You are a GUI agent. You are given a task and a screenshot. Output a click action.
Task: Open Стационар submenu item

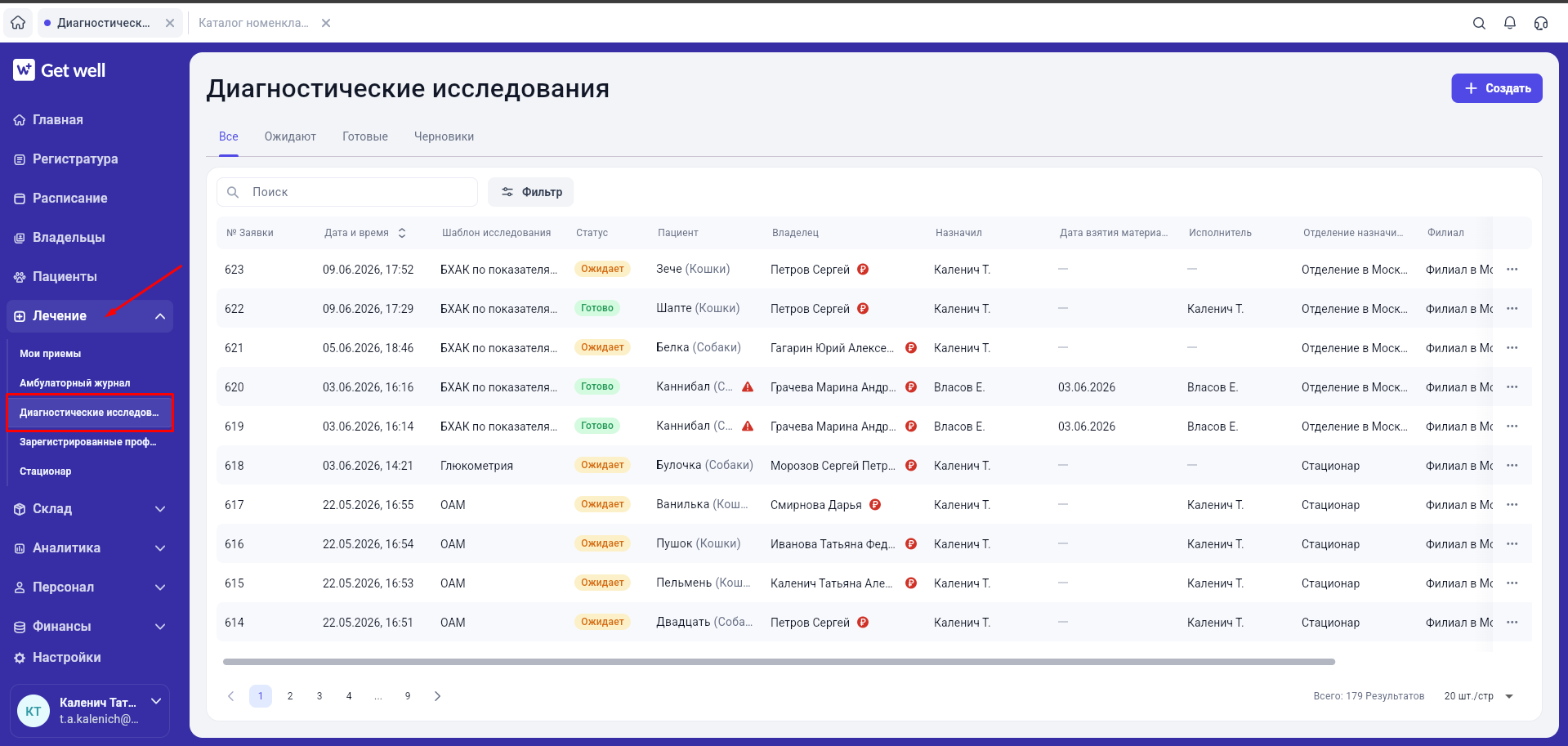click(x=46, y=471)
